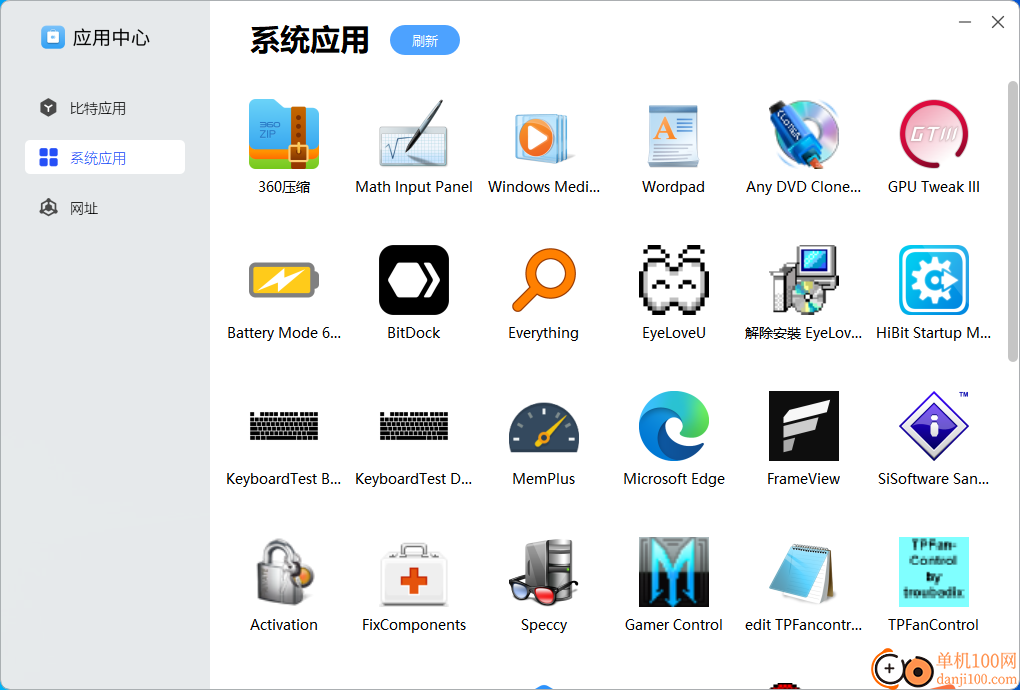
Task: Click the 'FrameView' label text
Action: pos(803,479)
